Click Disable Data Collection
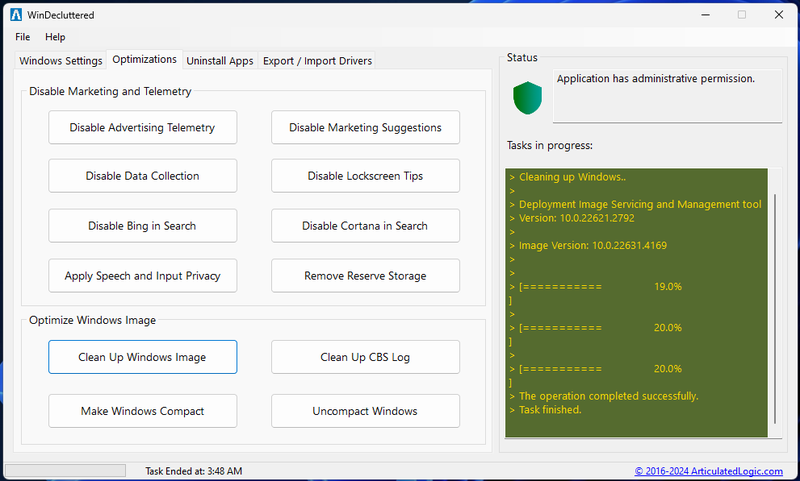The height and width of the screenshot is (481, 800). [x=142, y=176]
